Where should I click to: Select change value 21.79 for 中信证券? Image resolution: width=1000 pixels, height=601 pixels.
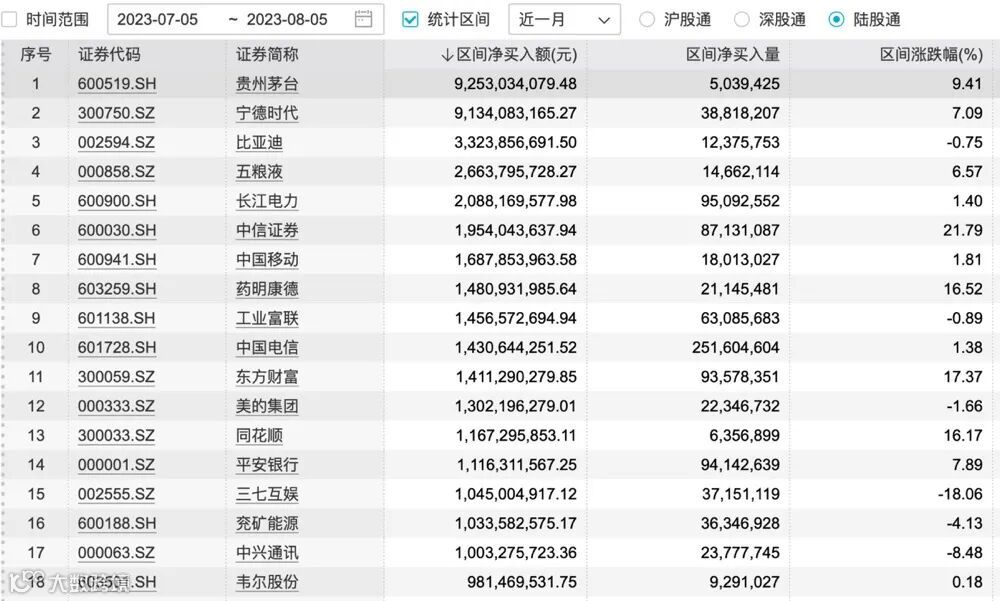tap(962, 231)
